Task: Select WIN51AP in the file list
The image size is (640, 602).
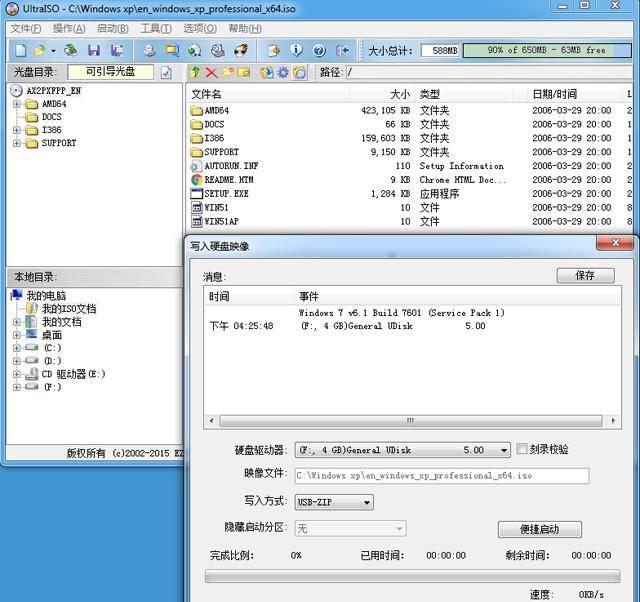Action: (x=221, y=221)
